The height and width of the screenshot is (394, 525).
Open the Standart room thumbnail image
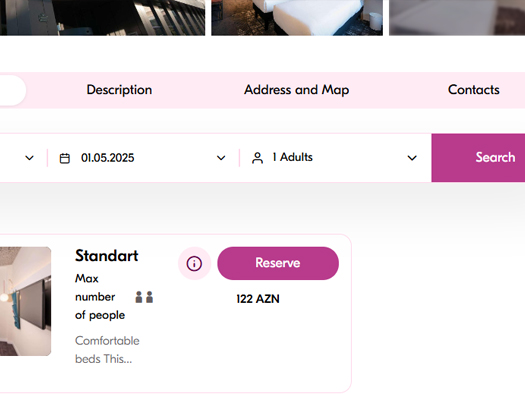(x=25, y=301)
